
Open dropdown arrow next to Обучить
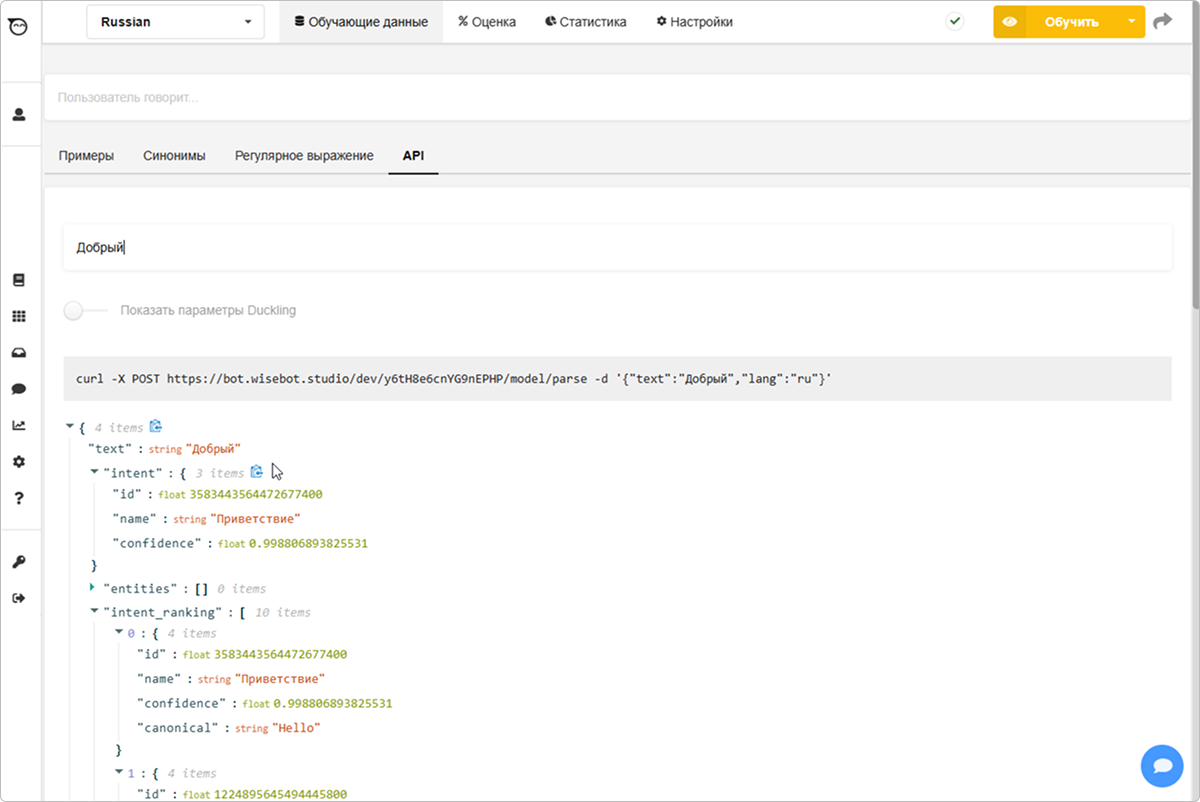[1131, 21]
